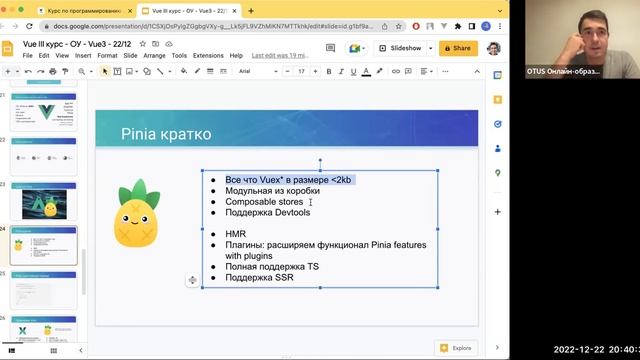Switch to the first browser tab about programming course
Screen dimensions: 640x360
click(84, 11)
